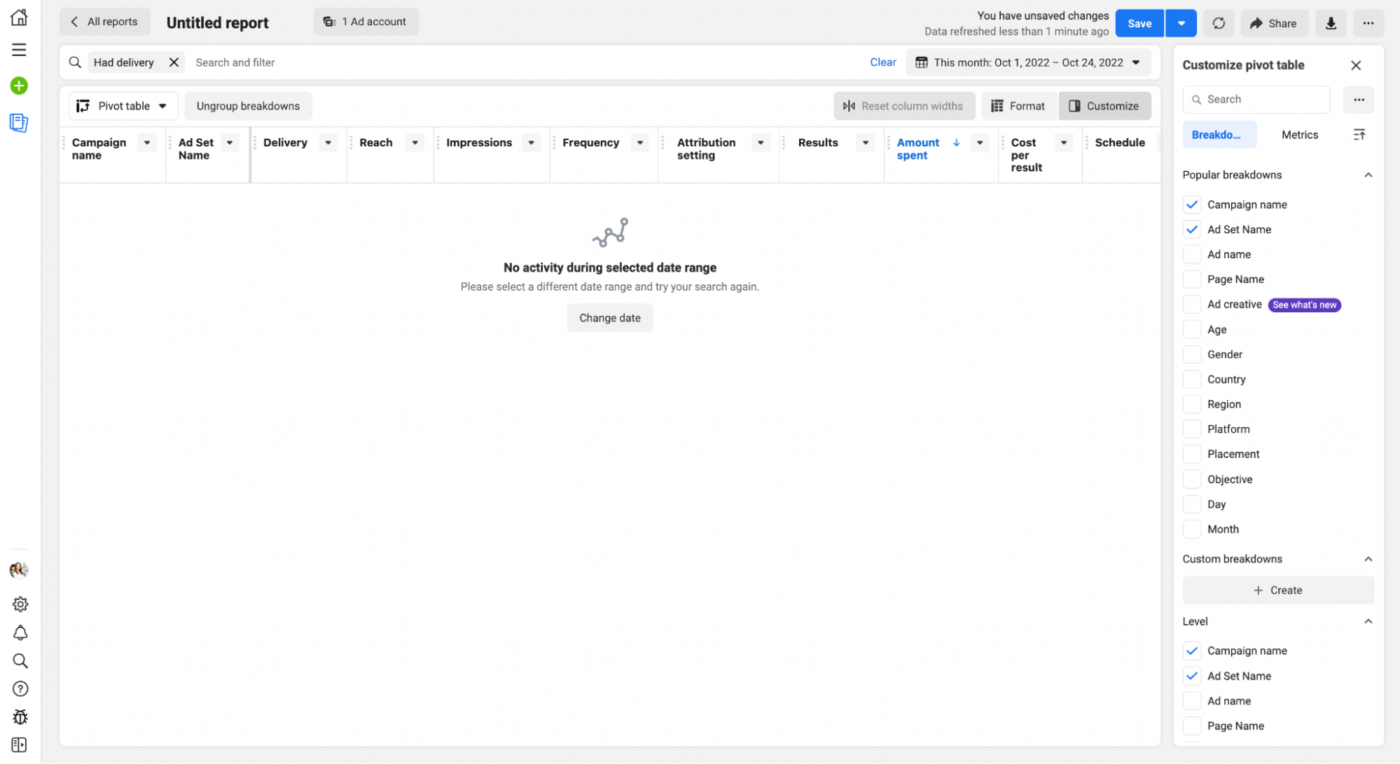
Task: Select the Breakdowns tab
Action: 1218,135
